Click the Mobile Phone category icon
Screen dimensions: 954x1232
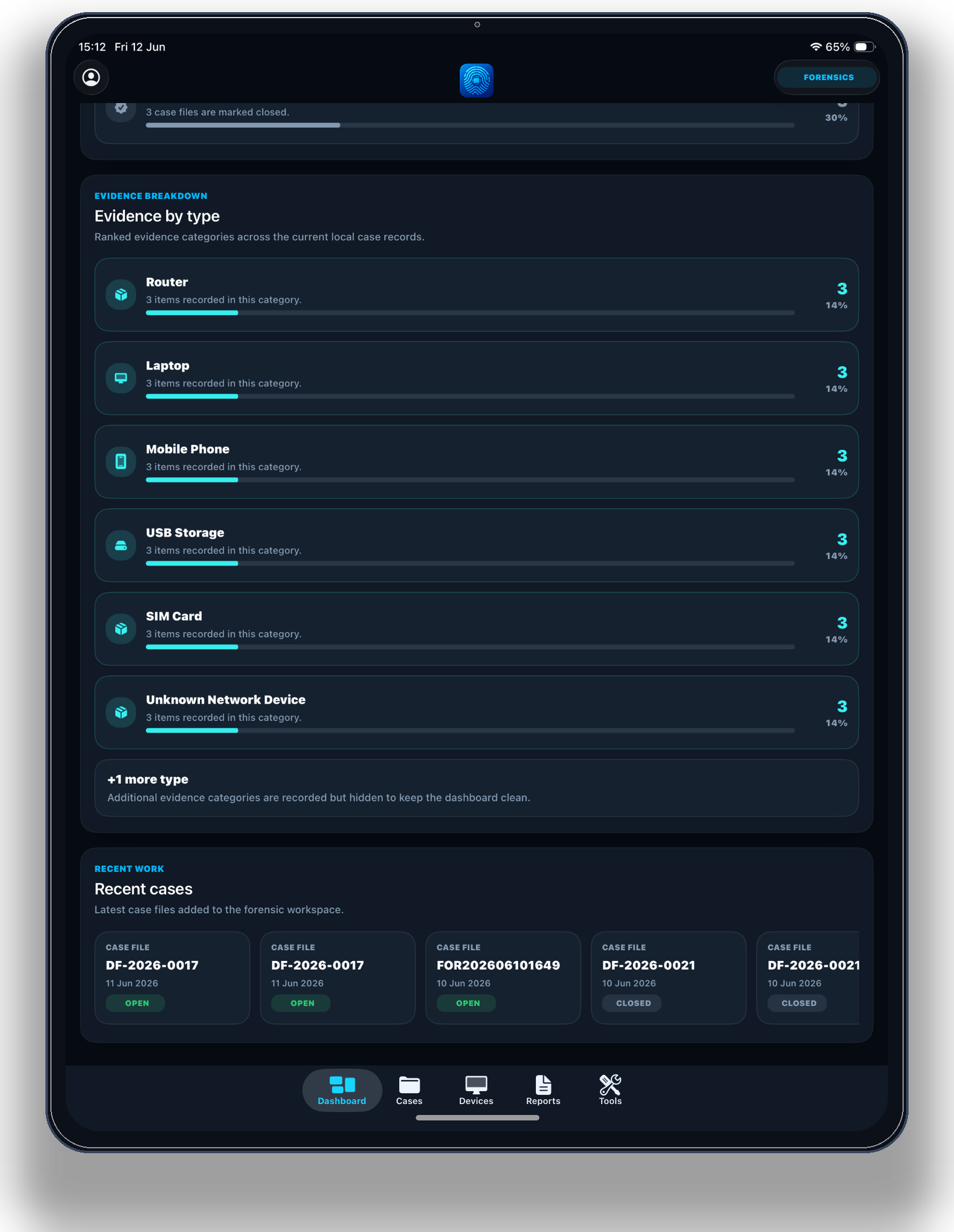tap(121, 462)
